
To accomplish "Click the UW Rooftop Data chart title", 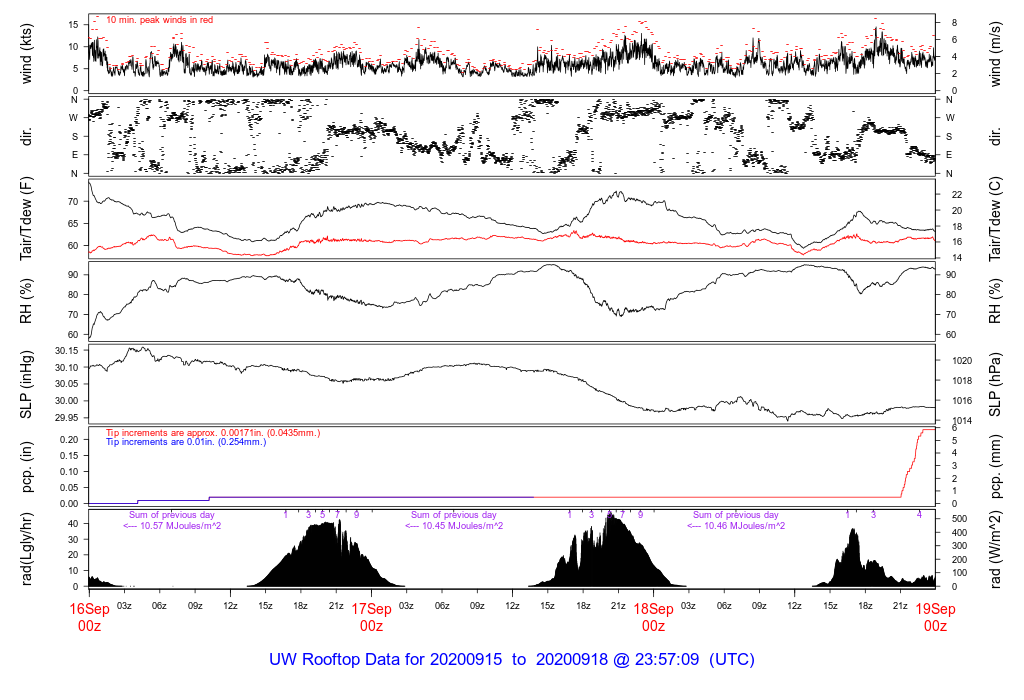I will pos(511,660).
